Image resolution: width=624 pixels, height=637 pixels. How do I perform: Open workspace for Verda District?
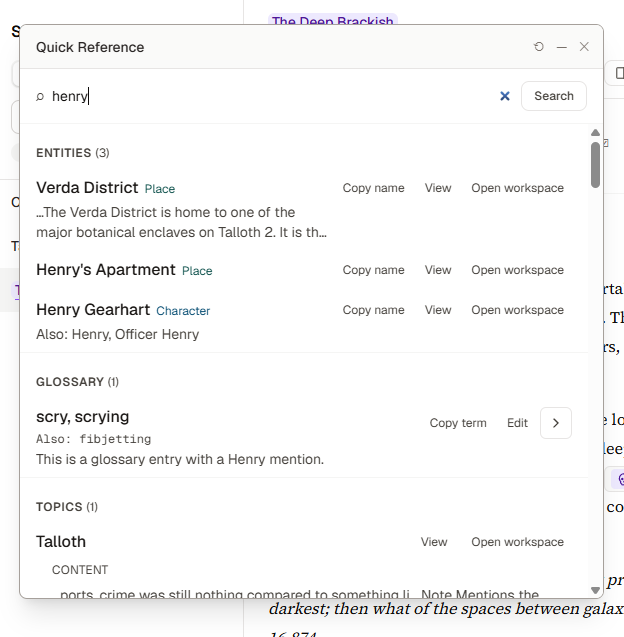tap(517, 188)
